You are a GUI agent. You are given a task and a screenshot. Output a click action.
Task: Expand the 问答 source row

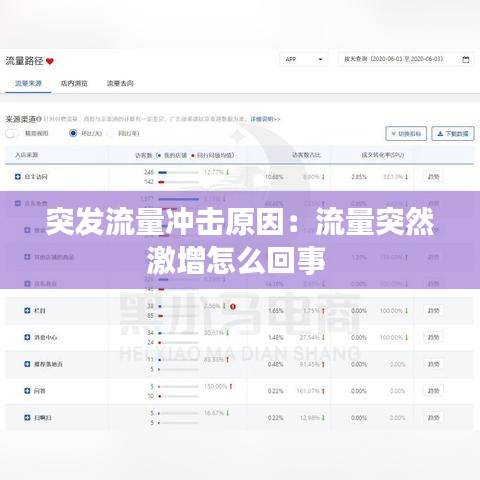(27, 391)
